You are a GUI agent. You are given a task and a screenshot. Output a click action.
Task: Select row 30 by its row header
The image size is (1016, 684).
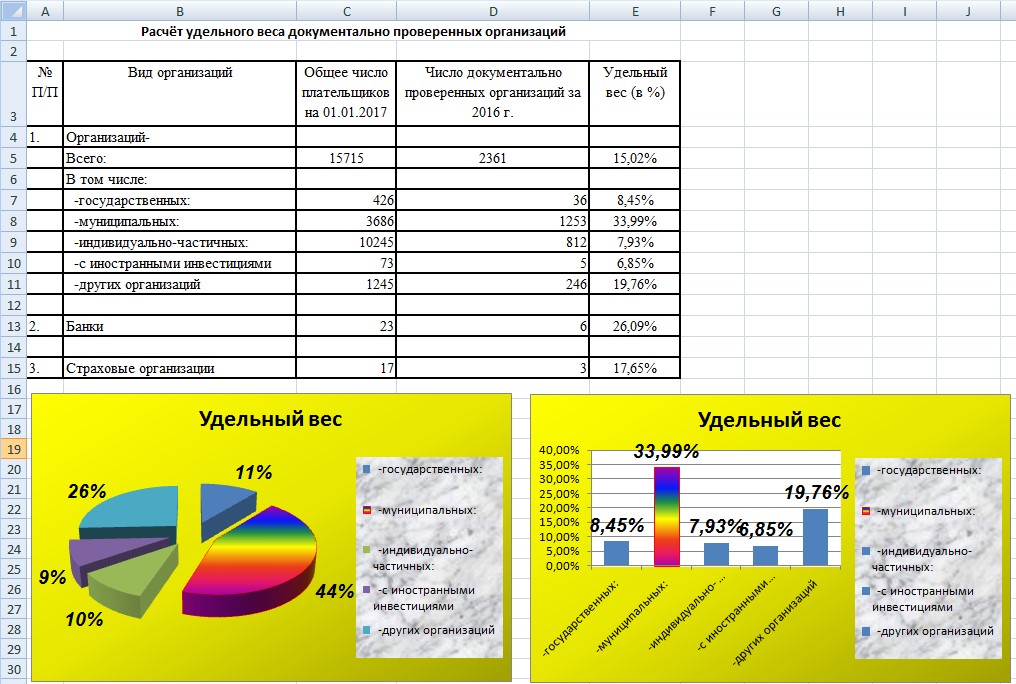pyautogui.click(x=13, y=669)
